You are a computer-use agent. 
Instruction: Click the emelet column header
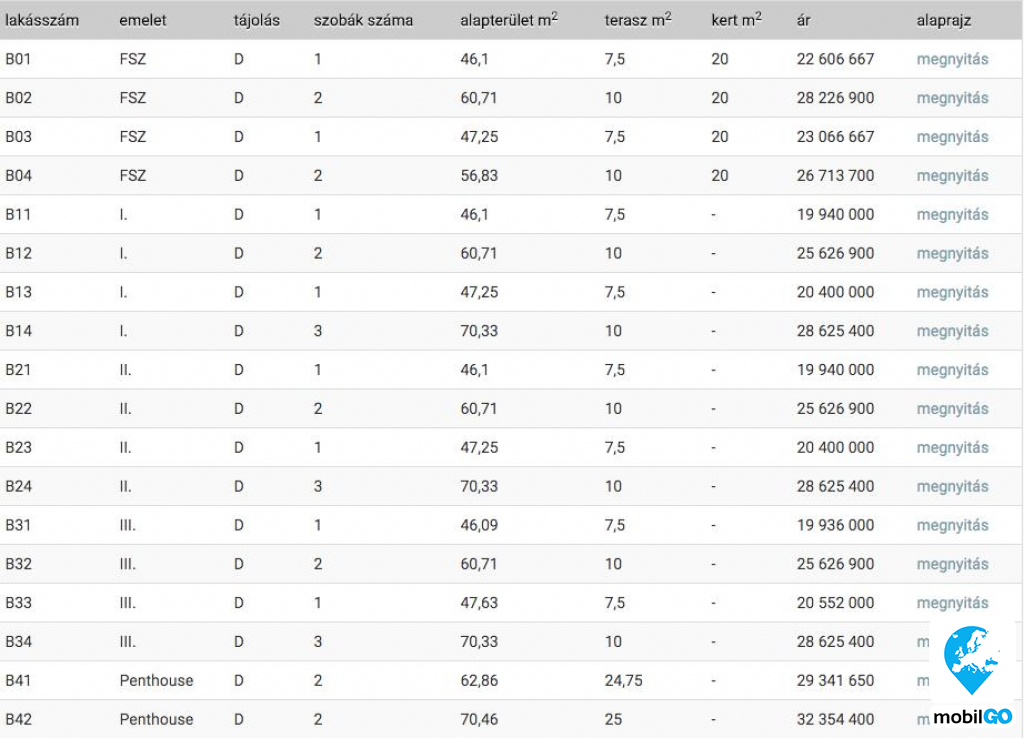(x=143, y=20)
